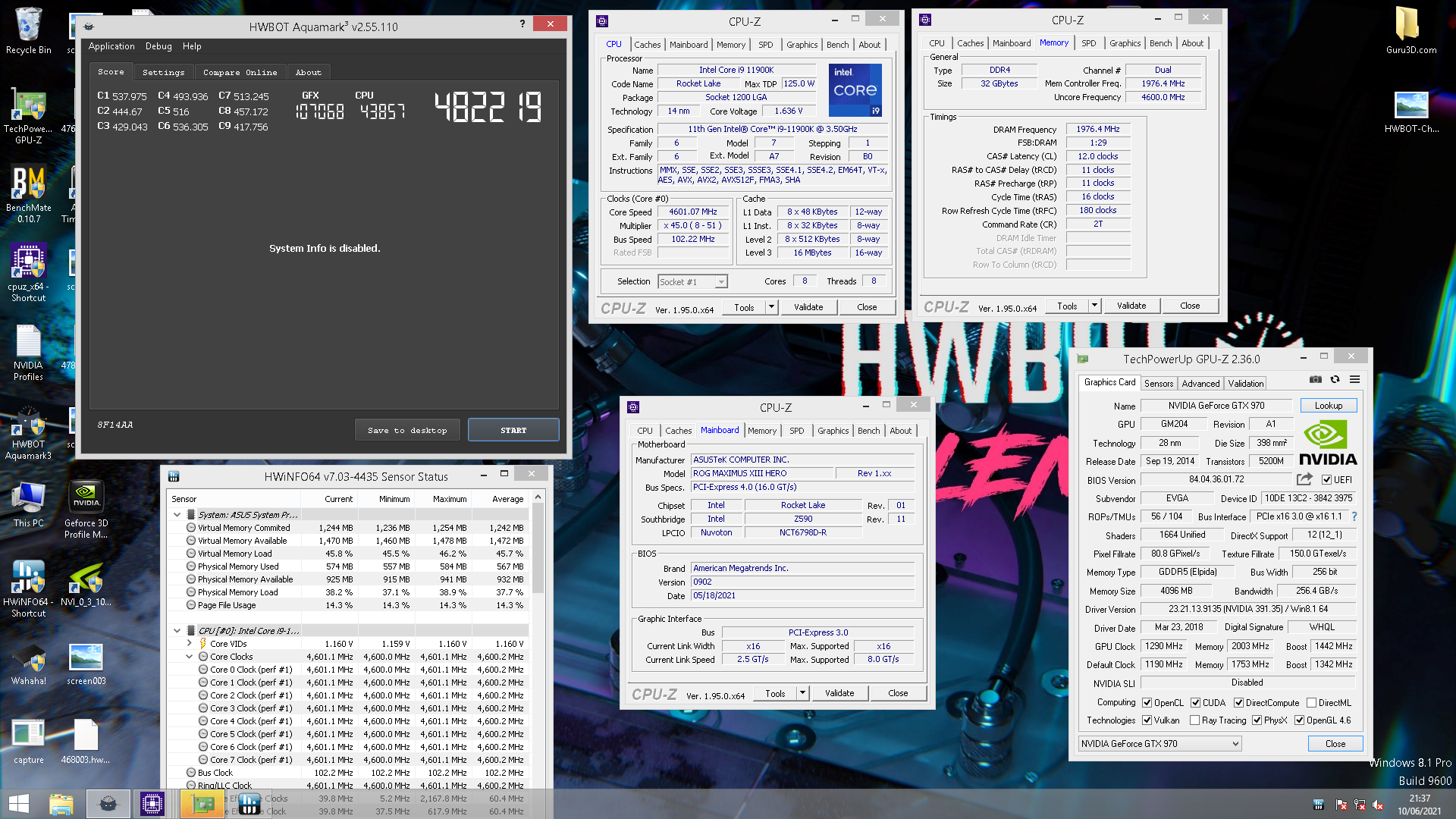Open File Explorer from the taskbar
1456x819 pixels.
61,804
